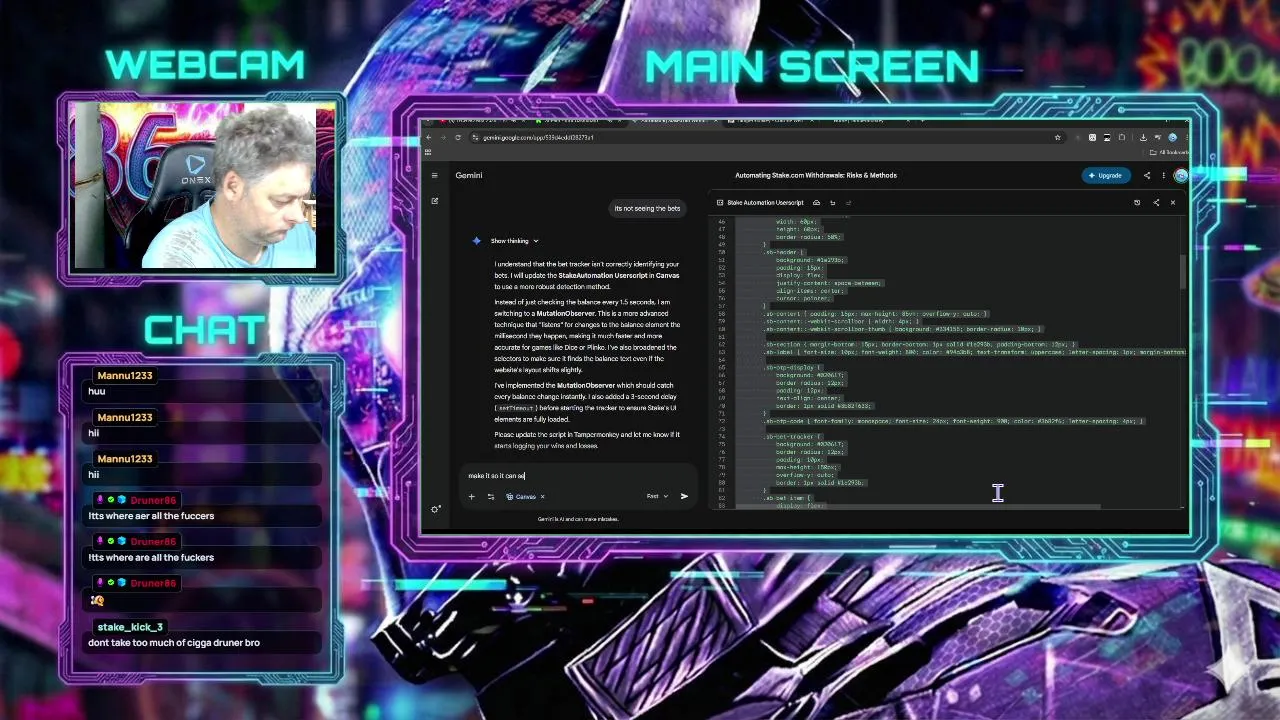
Task: Click the conversation title Automating Stake.com Withdrawals
Action: (816, 175)
